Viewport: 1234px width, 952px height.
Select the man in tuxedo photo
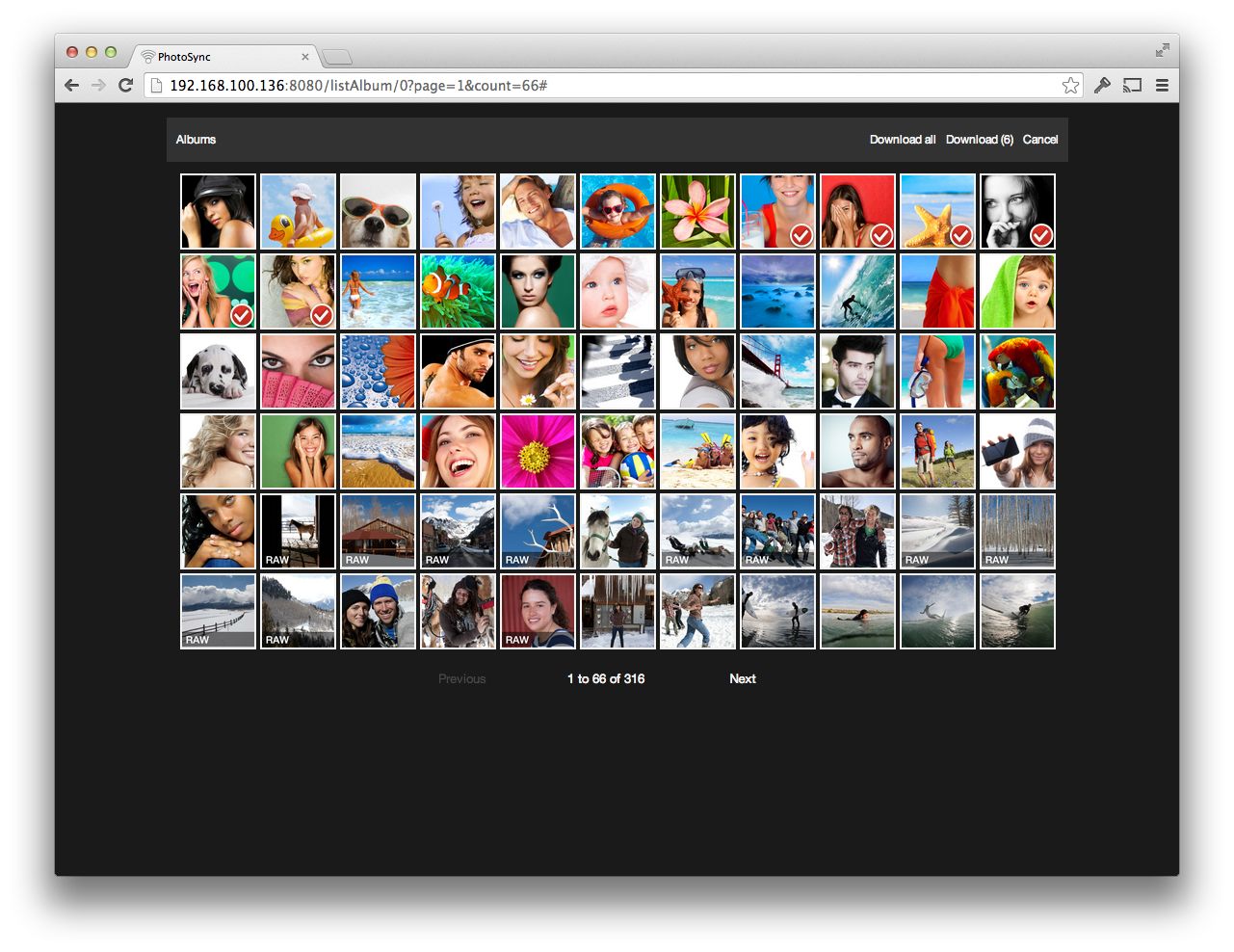[x=857, y=371]
